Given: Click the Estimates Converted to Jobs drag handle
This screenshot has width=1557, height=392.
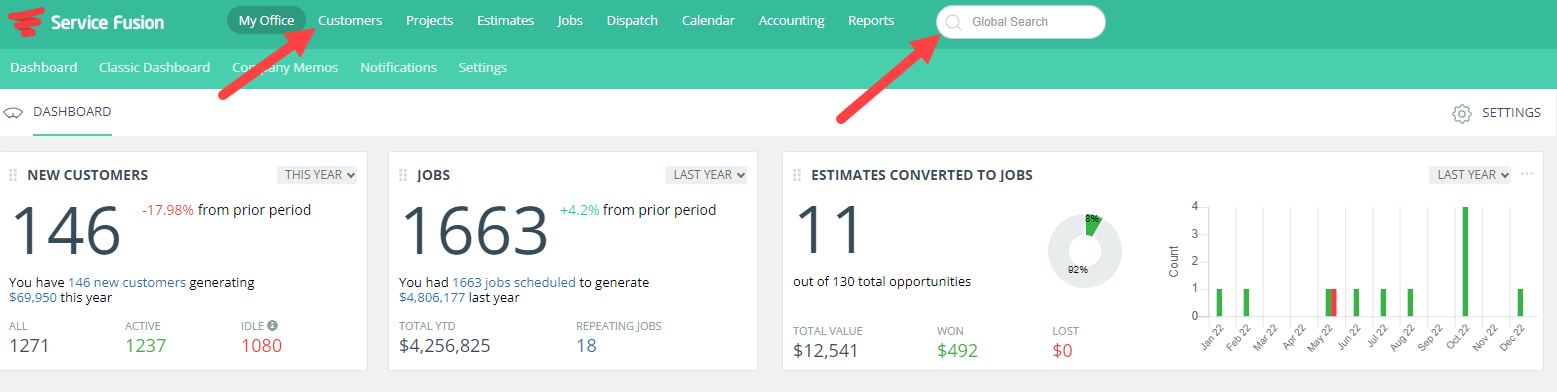Looking at the screenshot, I should click(x=797, y=175).
